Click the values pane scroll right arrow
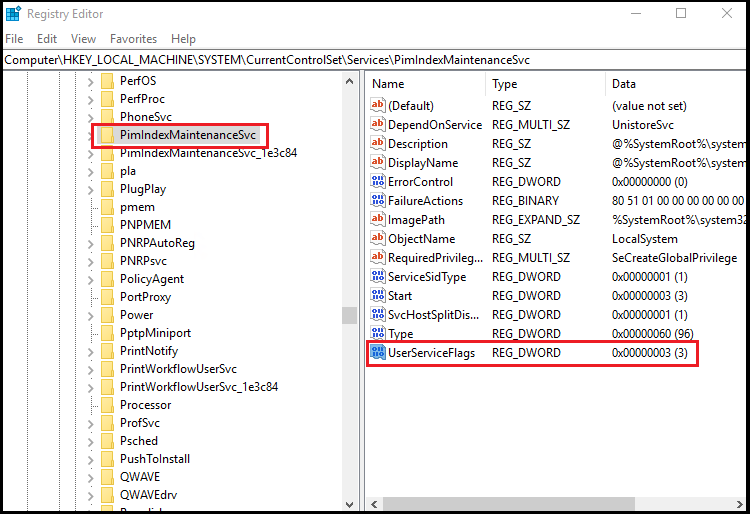 [x=739, y=504]
